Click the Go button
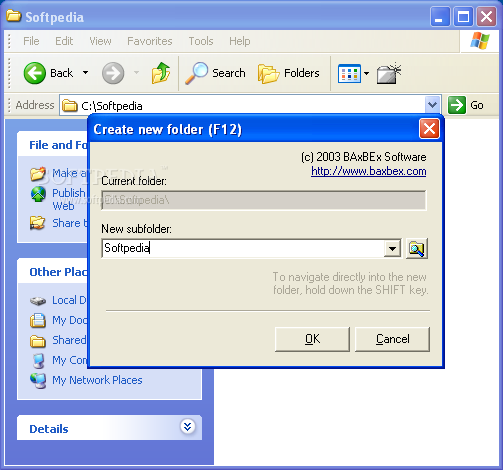This screenshot has height=470, width=503. click(466, 105)
